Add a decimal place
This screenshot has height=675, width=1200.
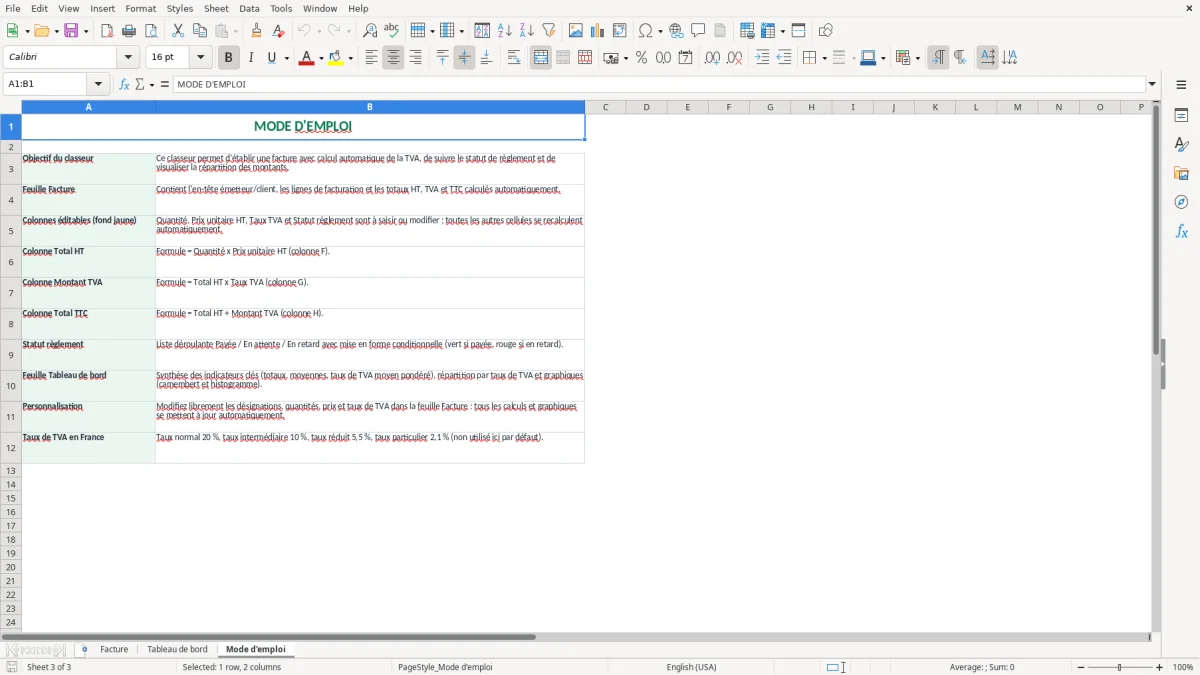712,58
